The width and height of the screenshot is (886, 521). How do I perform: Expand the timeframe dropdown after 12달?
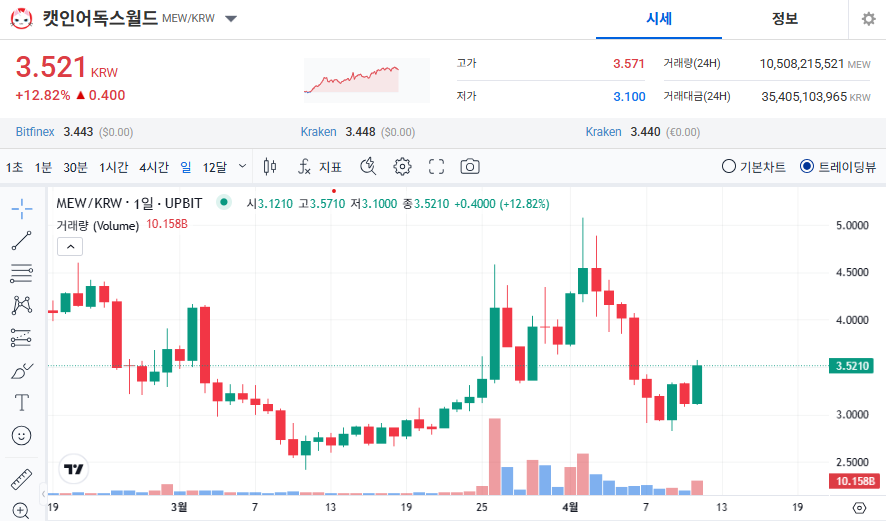(242, 166)
